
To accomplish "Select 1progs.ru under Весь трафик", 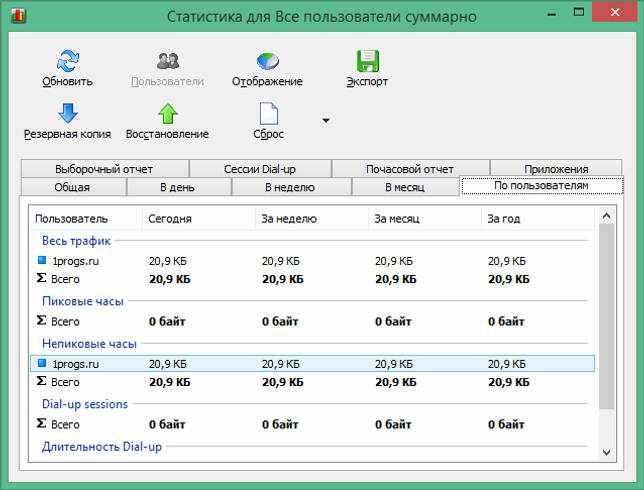I will tap(76, 261).
